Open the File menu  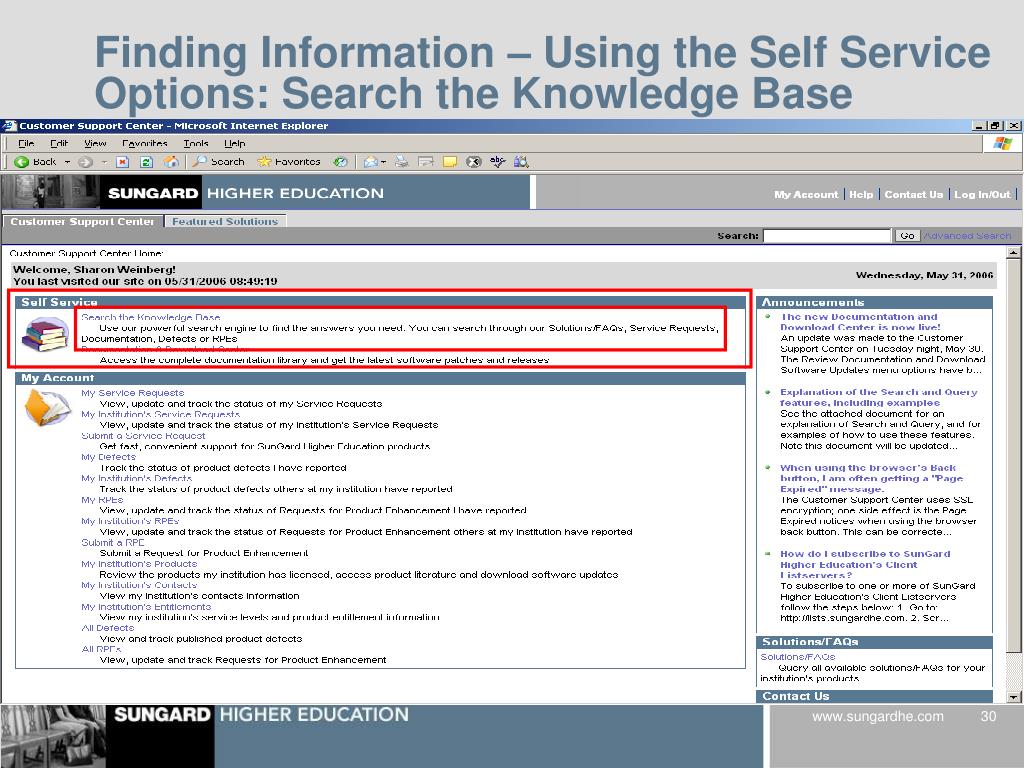coord(26,143)
